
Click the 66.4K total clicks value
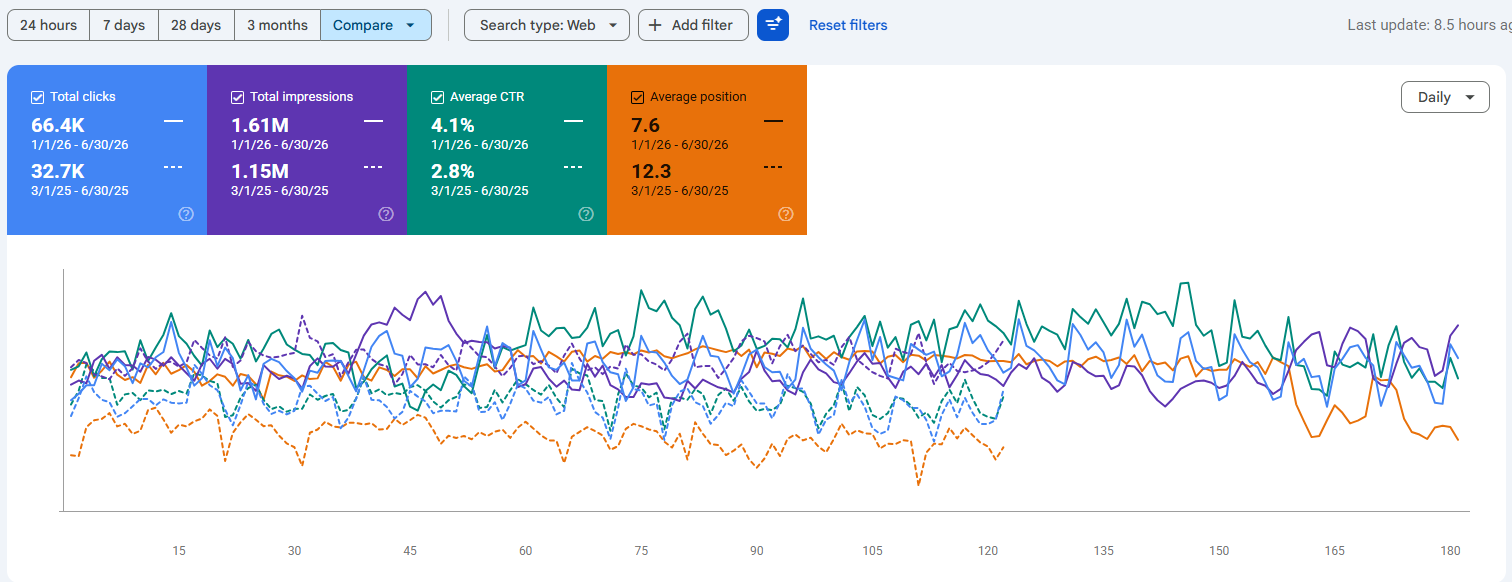(x=58, y=125)
